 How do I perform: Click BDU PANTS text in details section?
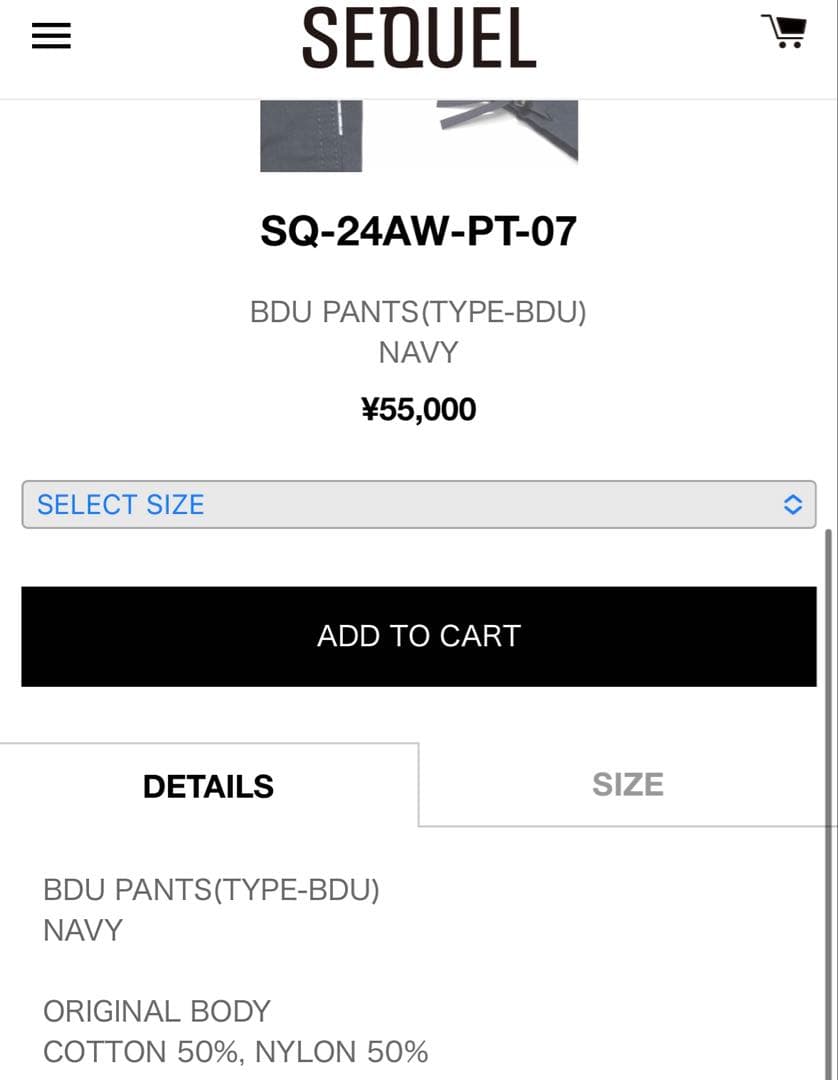coord(211,890)
